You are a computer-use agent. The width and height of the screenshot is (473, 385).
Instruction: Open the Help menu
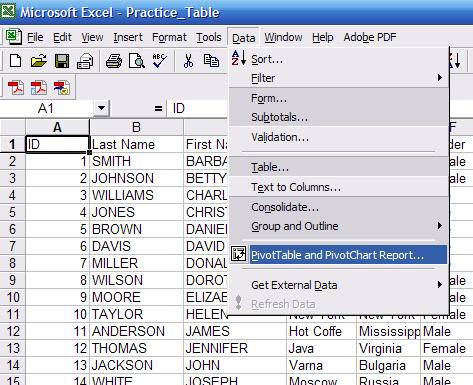(323, 37)
